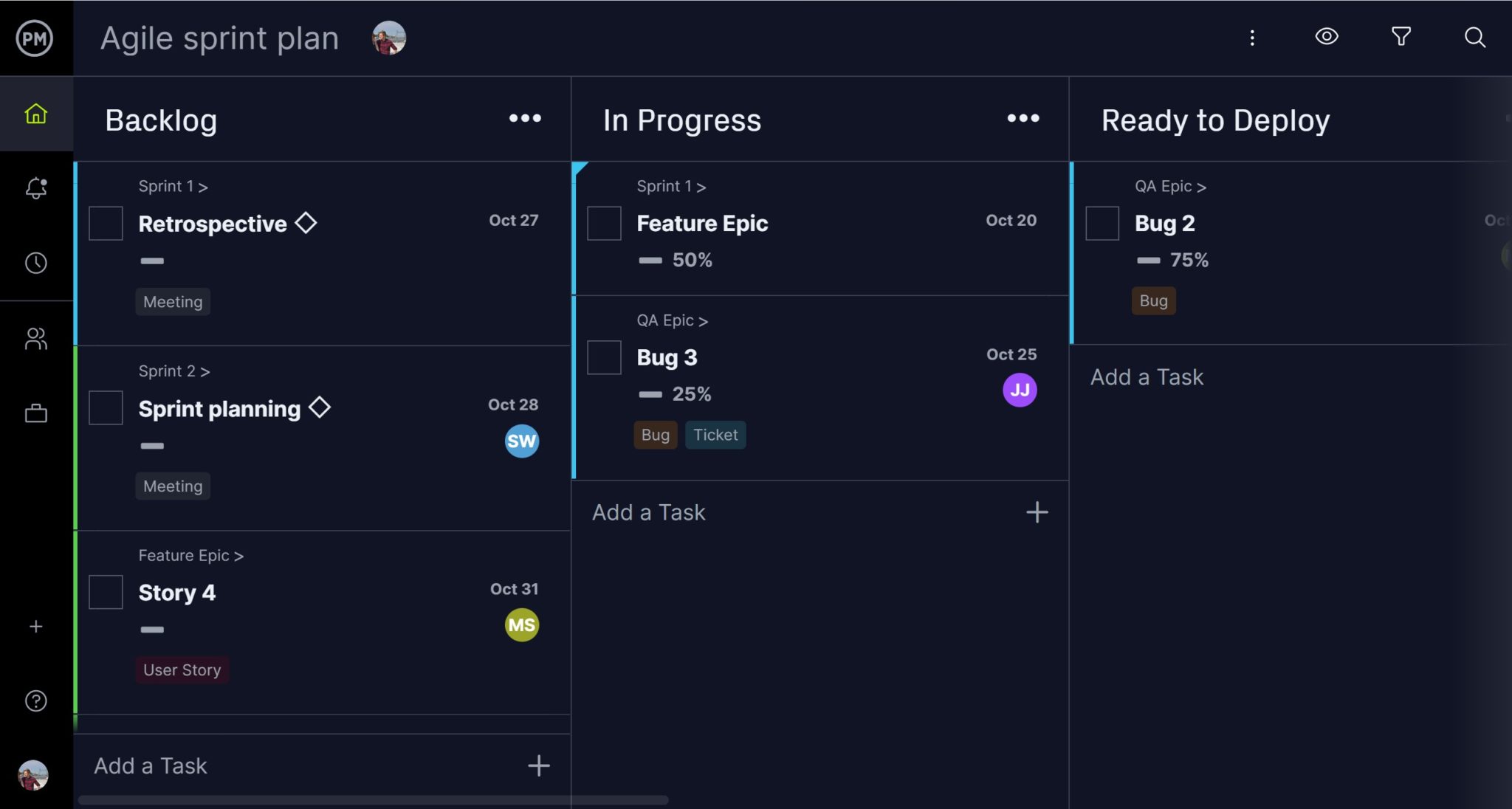This screenshot has width=1512, height=809.
Task: Open the portfolio briefcase icon
Action: click(35, 413)
